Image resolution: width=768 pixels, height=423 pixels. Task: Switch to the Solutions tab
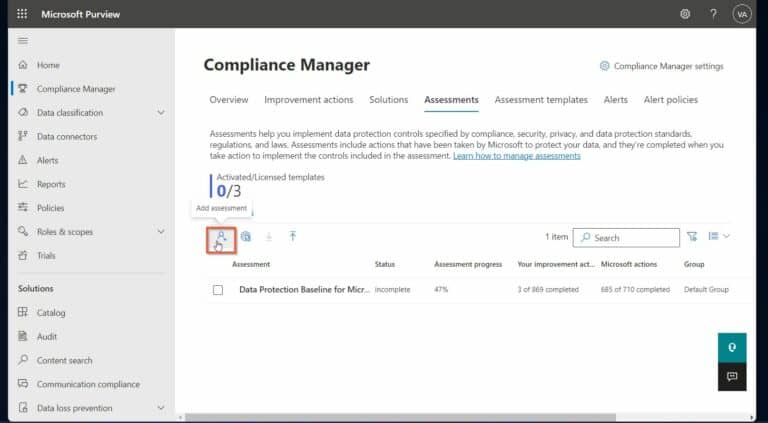coord(388,100)
